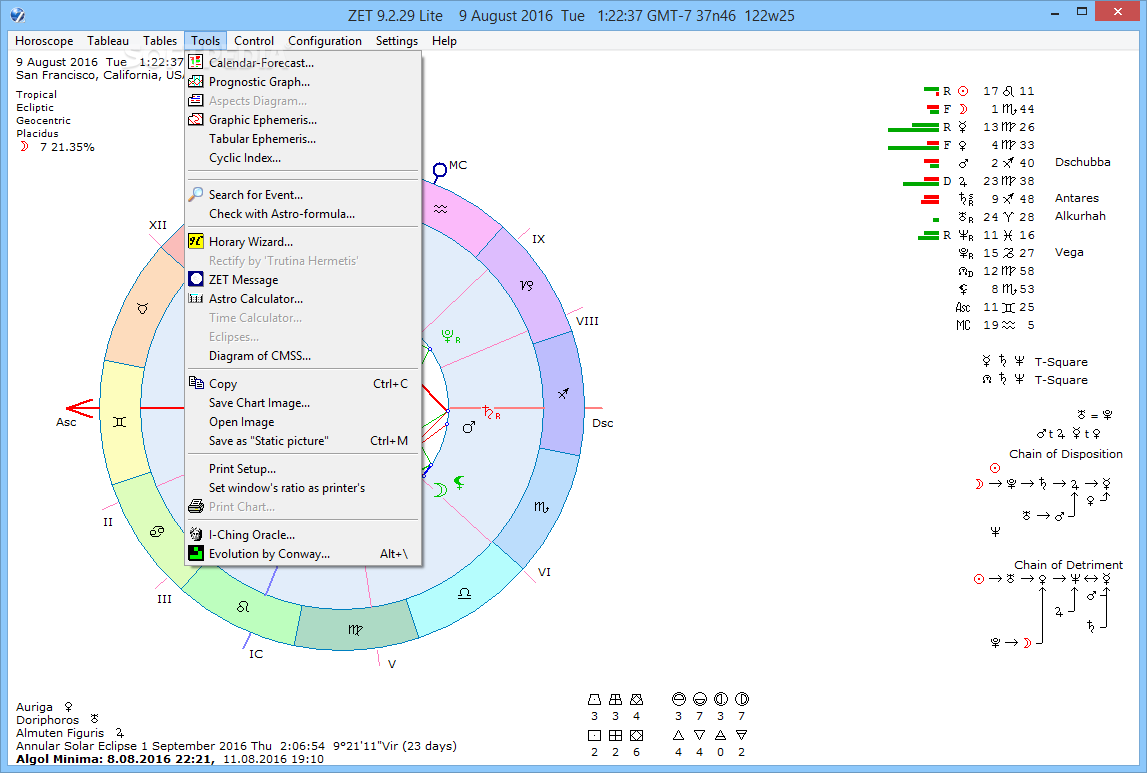Viewport: 1147px width, 773px height.
Task: Click the ZET application icon in the title bar
Action: (x=18, y=15)
